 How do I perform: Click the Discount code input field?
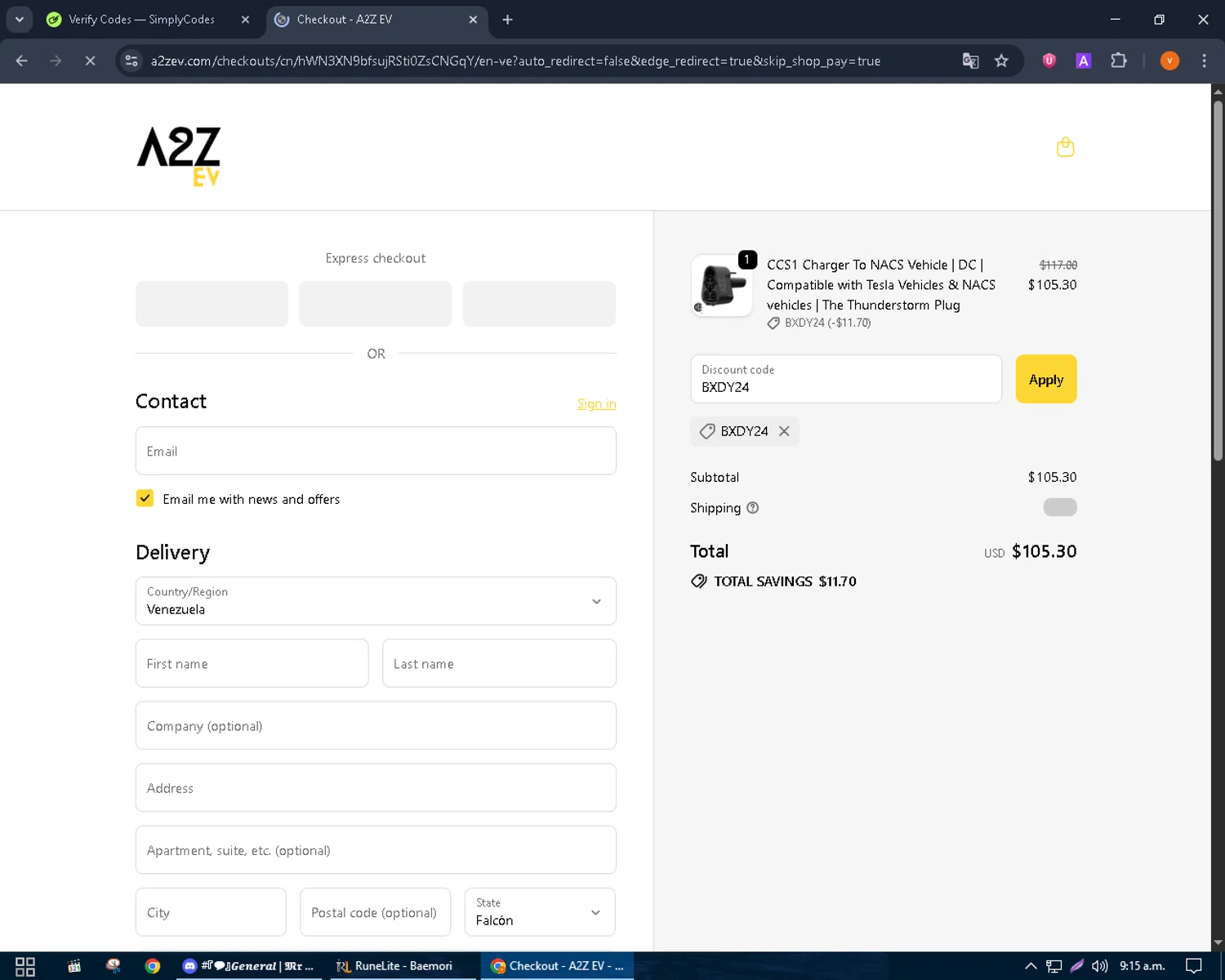click(846, 379)
